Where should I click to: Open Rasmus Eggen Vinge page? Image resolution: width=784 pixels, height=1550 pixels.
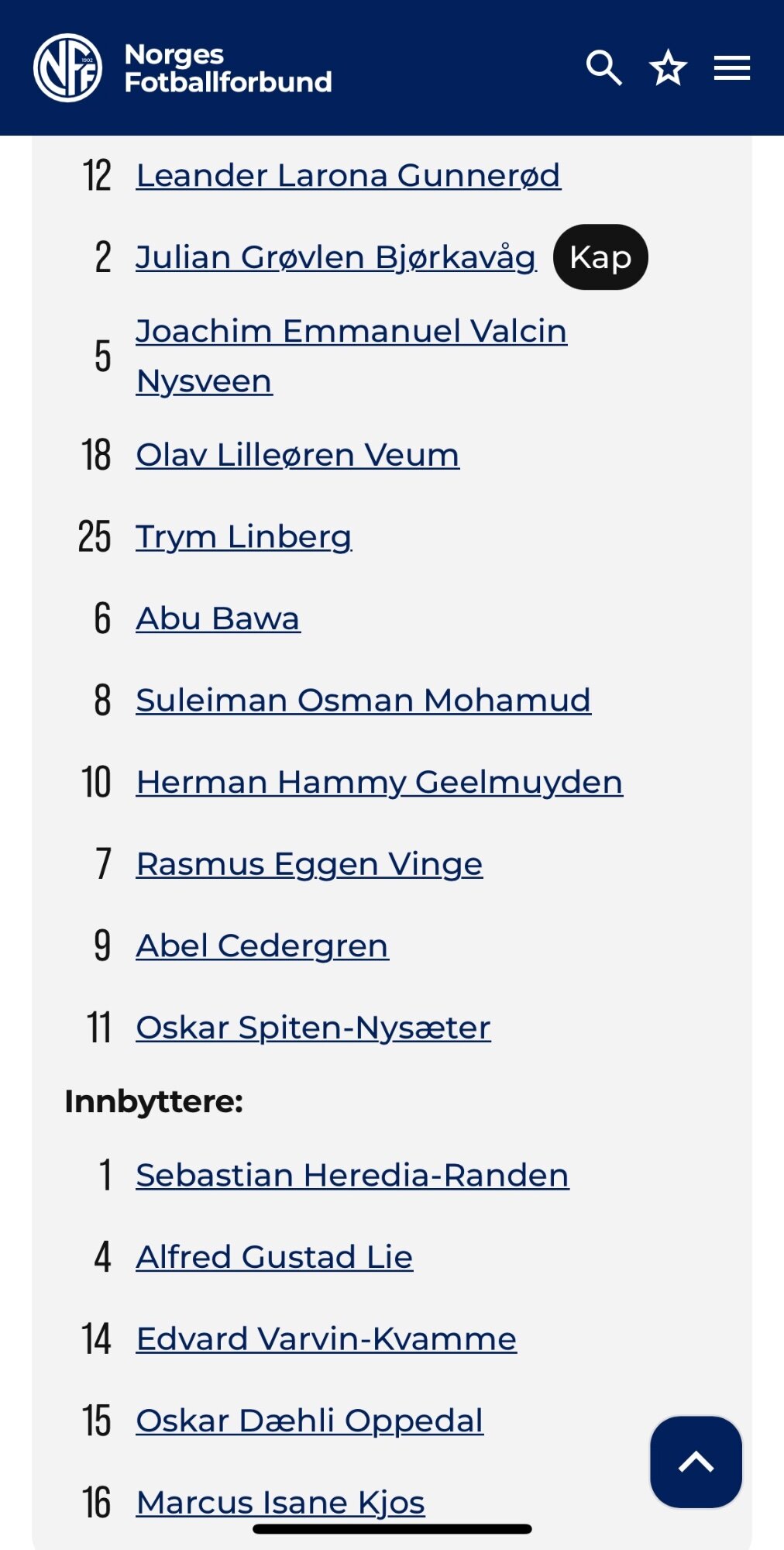[x=310, y=864]
